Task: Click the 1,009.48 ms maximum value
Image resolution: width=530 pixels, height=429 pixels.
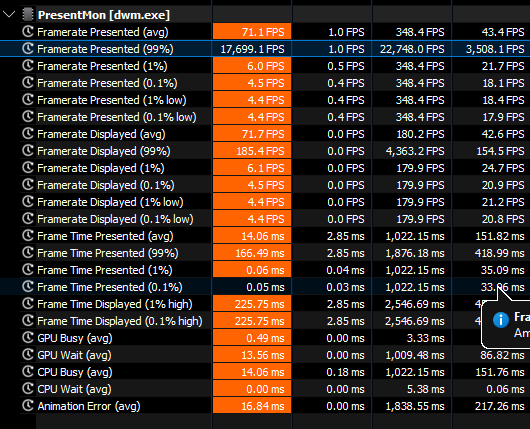Action: coord(415,355)
